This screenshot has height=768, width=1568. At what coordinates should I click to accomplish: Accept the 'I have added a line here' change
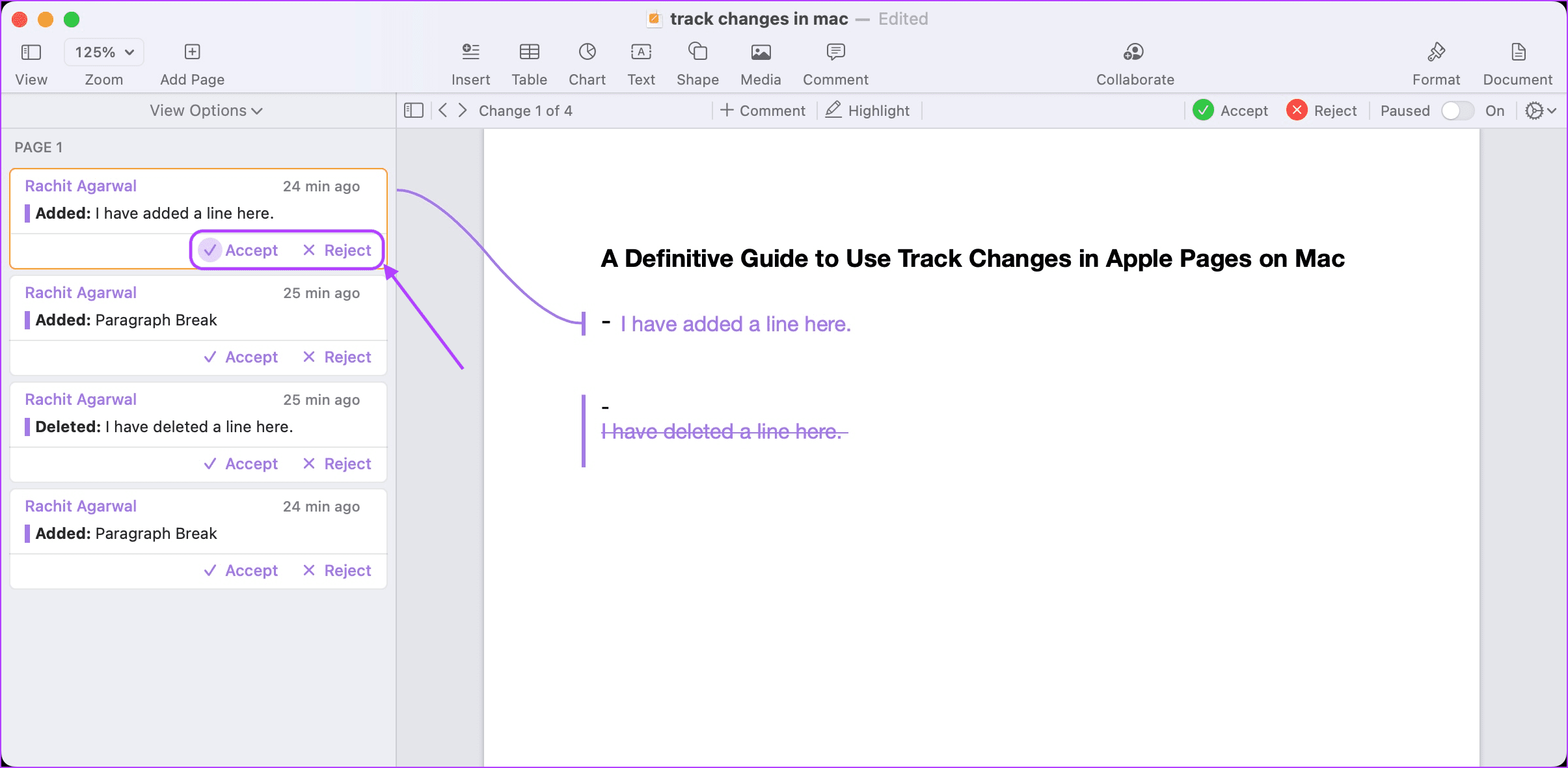(240, 251)
